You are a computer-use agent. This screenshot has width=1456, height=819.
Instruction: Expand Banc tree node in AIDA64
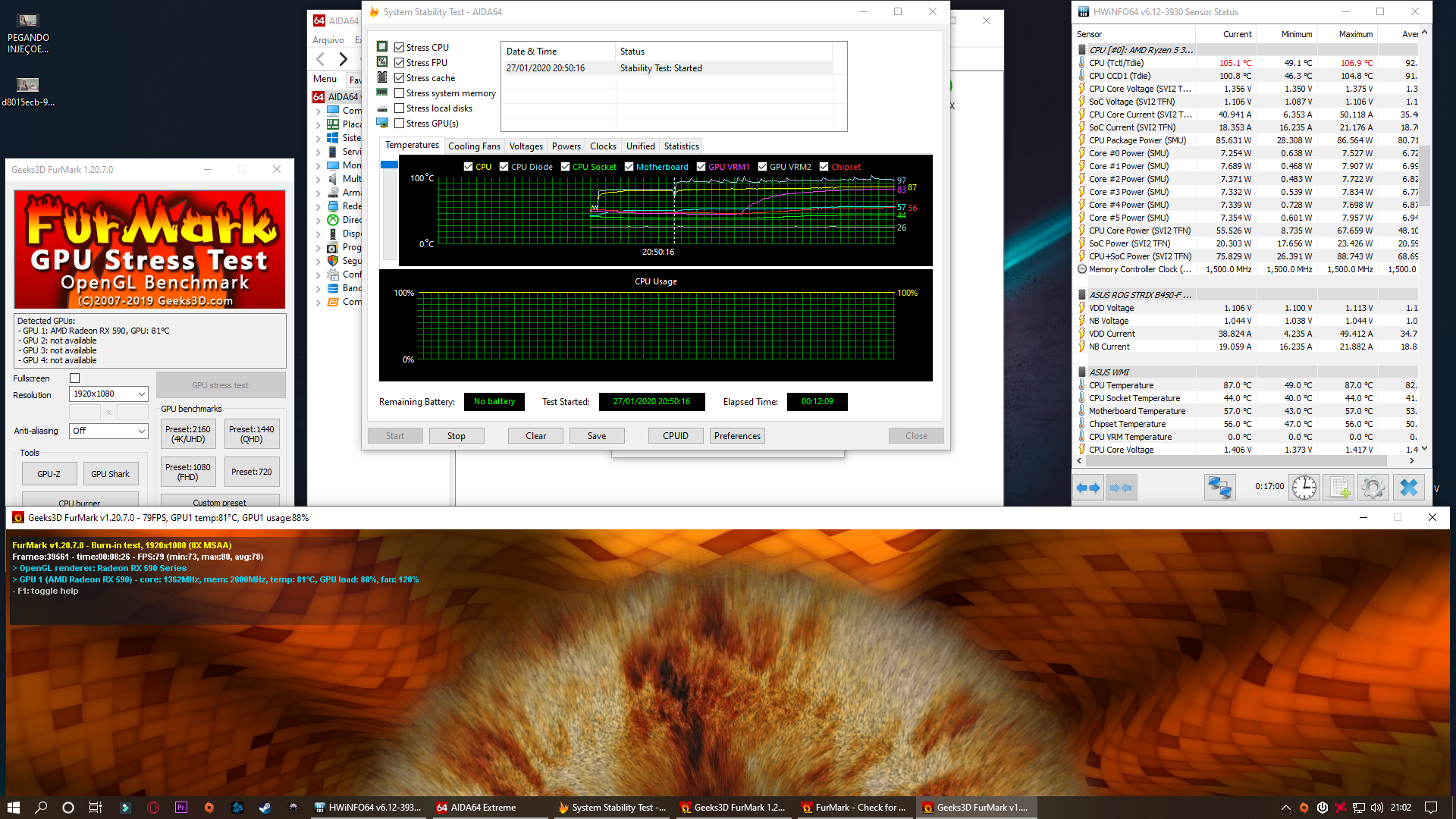coord(318,288)
